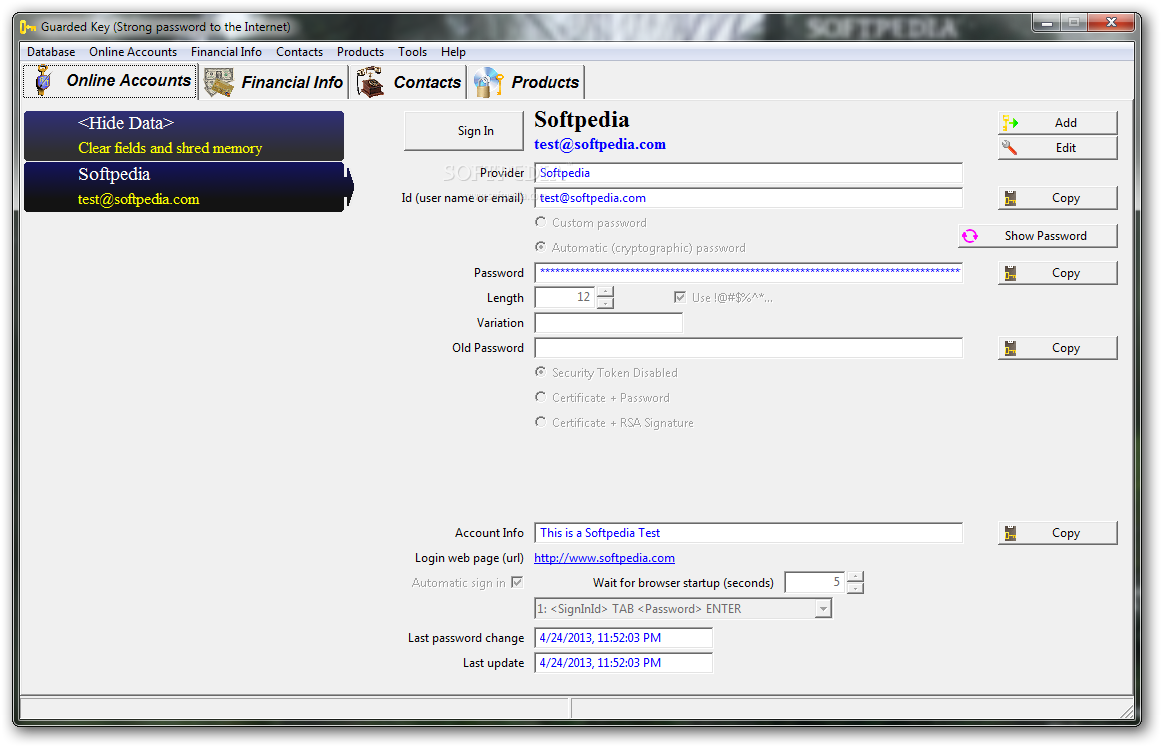Viewport: 1162px width, 747px height.
Task: Open the Tools menu
Action: tap(412, 52)
